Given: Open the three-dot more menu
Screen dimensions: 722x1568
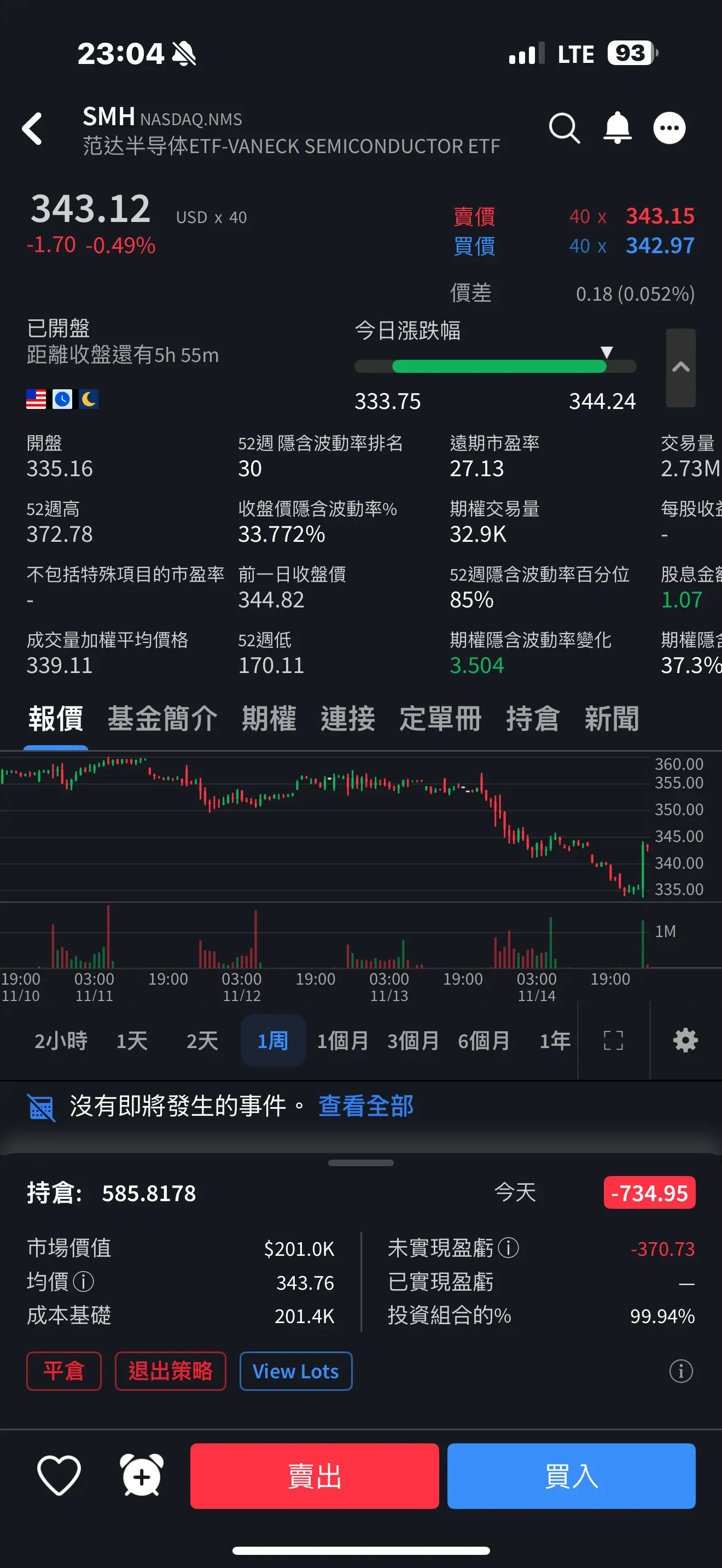Looking at the screenshot, I should coord(669,128).
